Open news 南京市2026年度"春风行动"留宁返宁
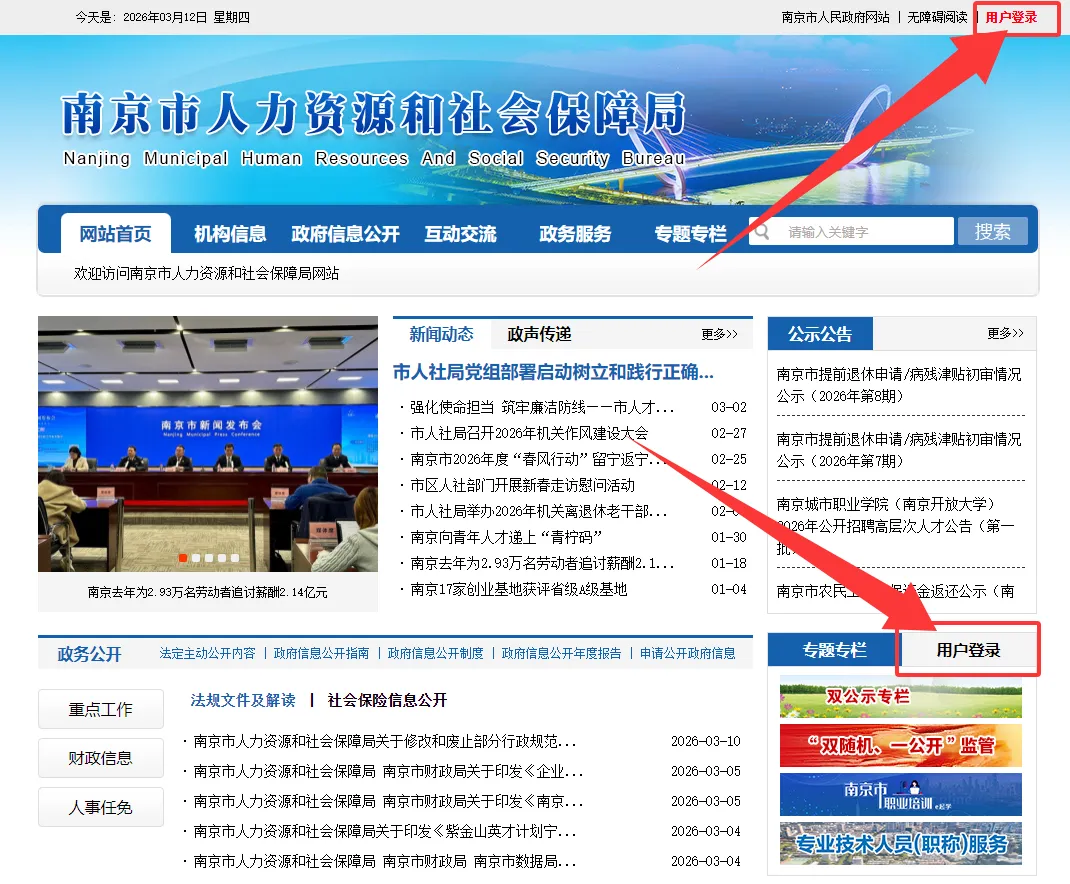The width and height of the screenshot is (1070, 884). click(x=539, y=459)
